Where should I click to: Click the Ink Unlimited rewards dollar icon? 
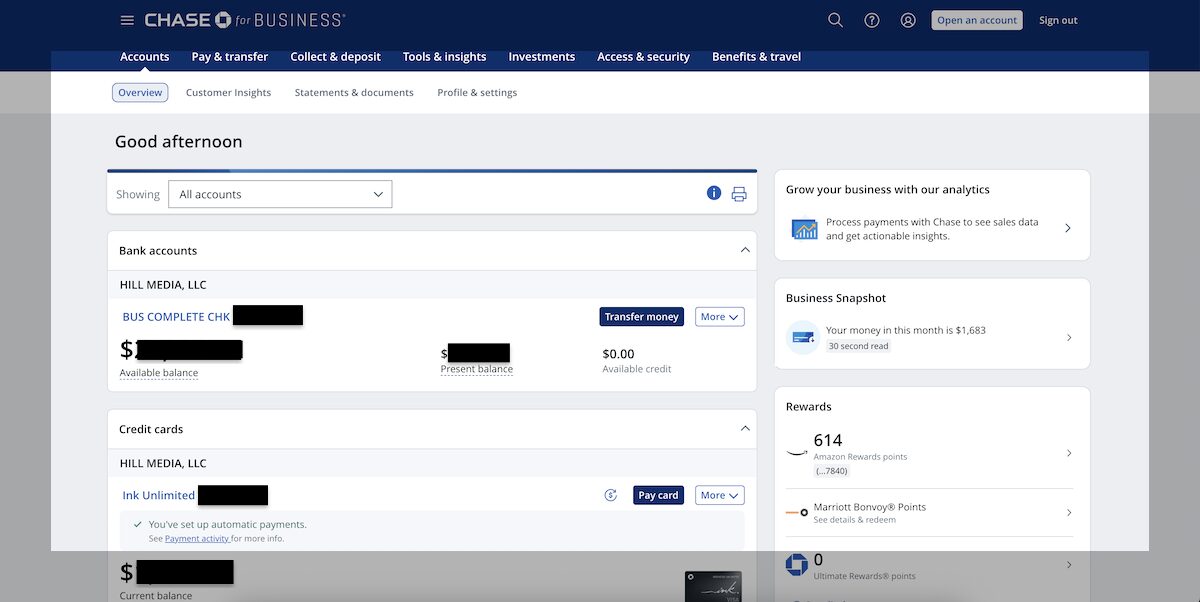pyautogui.click(x=611, y=495)
